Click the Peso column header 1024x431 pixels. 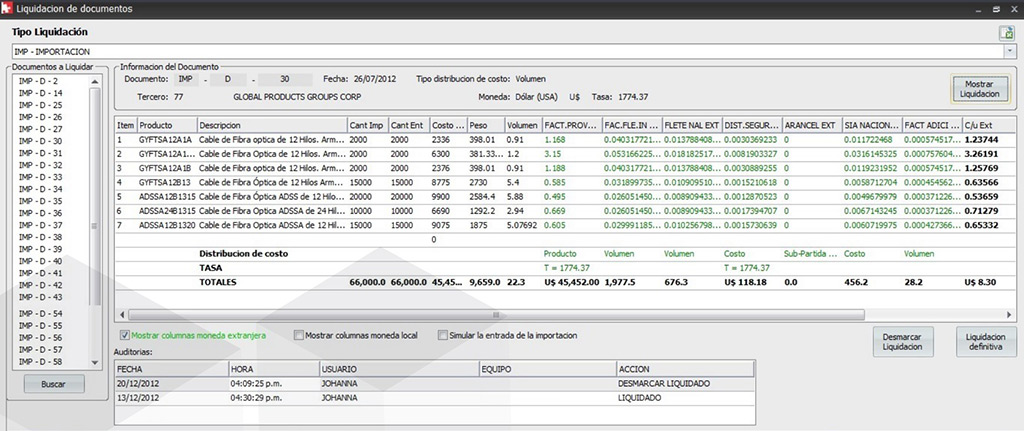[485, 125]
